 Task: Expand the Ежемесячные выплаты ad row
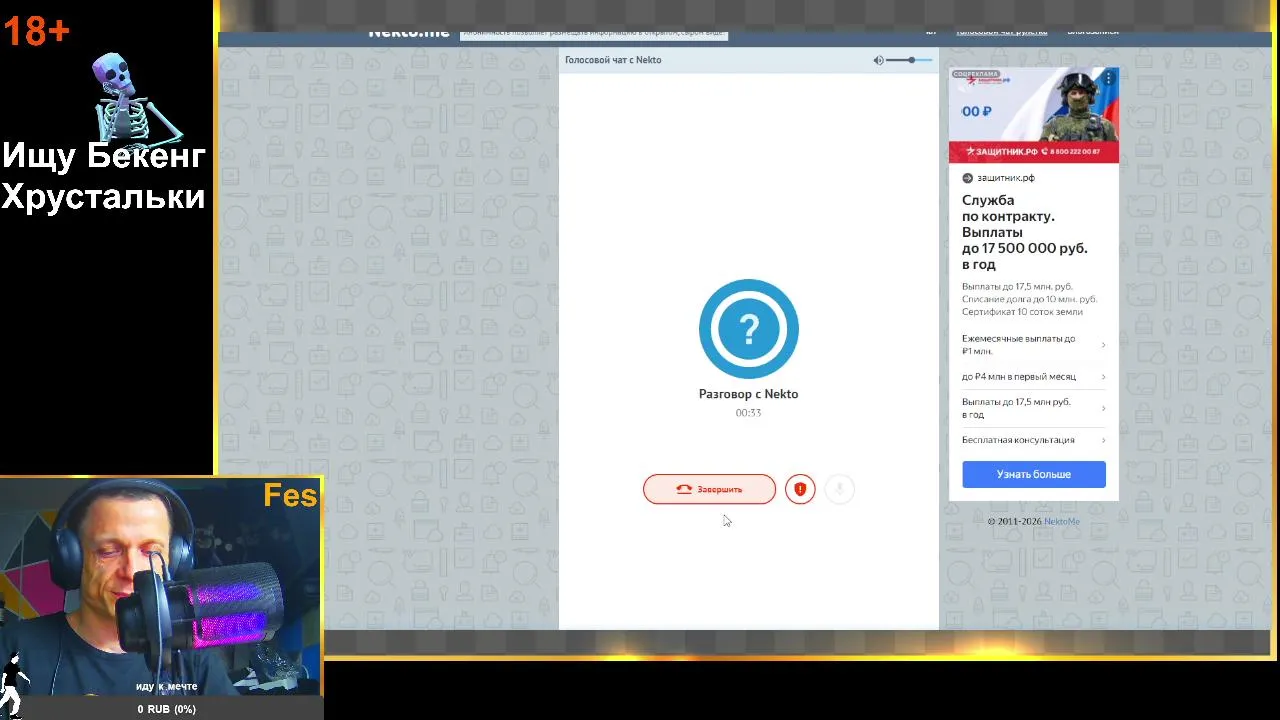click(1034, 345)
